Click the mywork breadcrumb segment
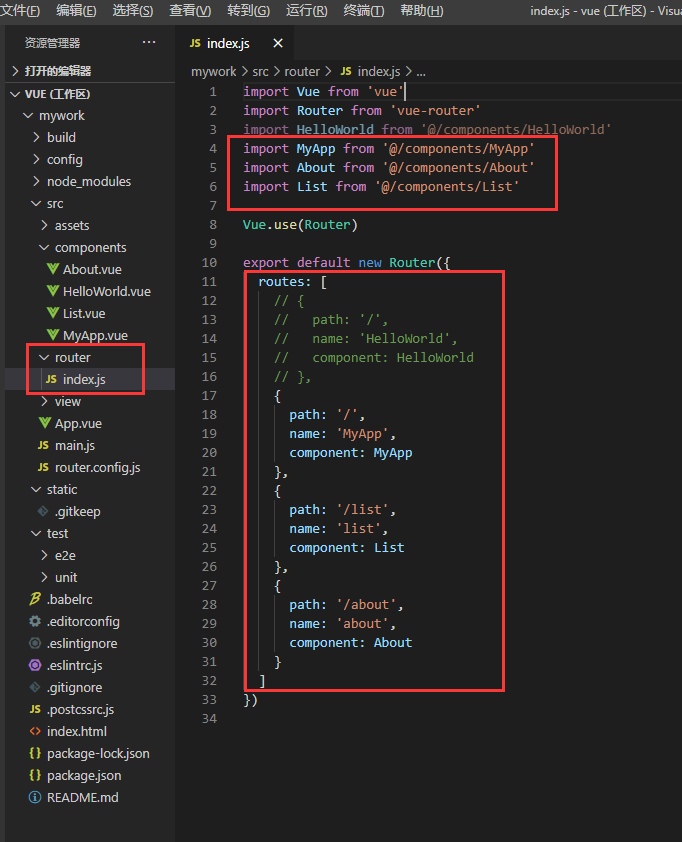Screen dimensions: 682x842 click(214, 71)
